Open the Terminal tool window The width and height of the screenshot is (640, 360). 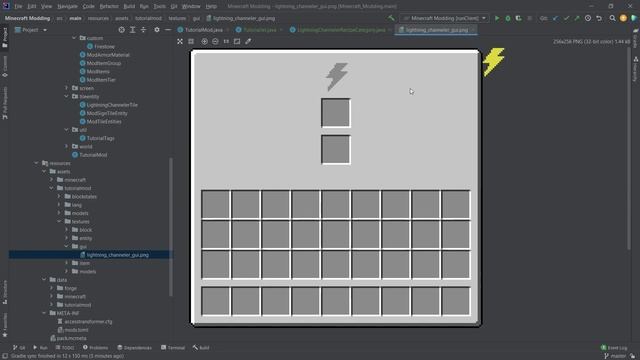point(173,348)
